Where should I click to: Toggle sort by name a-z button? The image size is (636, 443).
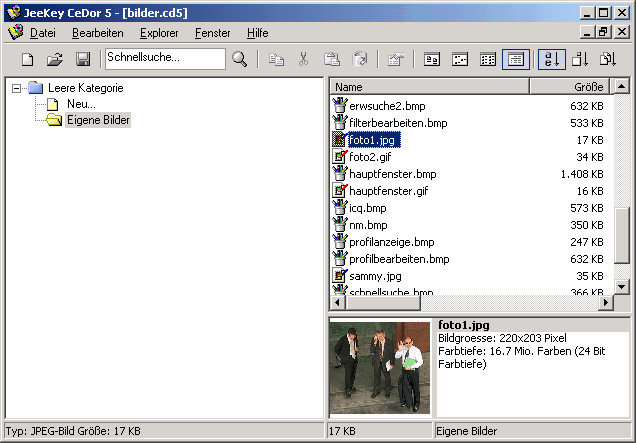[x=552, y=60]
